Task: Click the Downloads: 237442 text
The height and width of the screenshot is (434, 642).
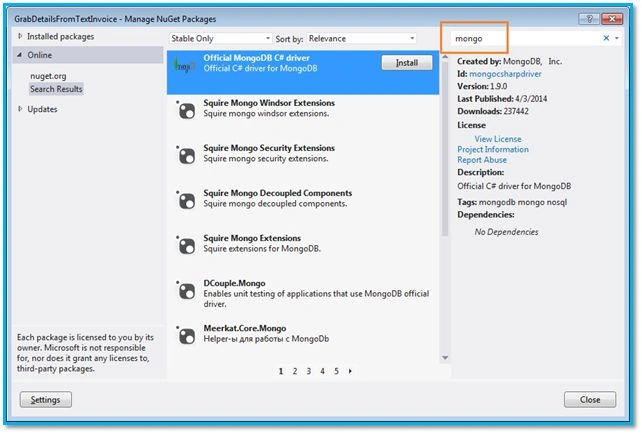Action: [x=493, y=111]
